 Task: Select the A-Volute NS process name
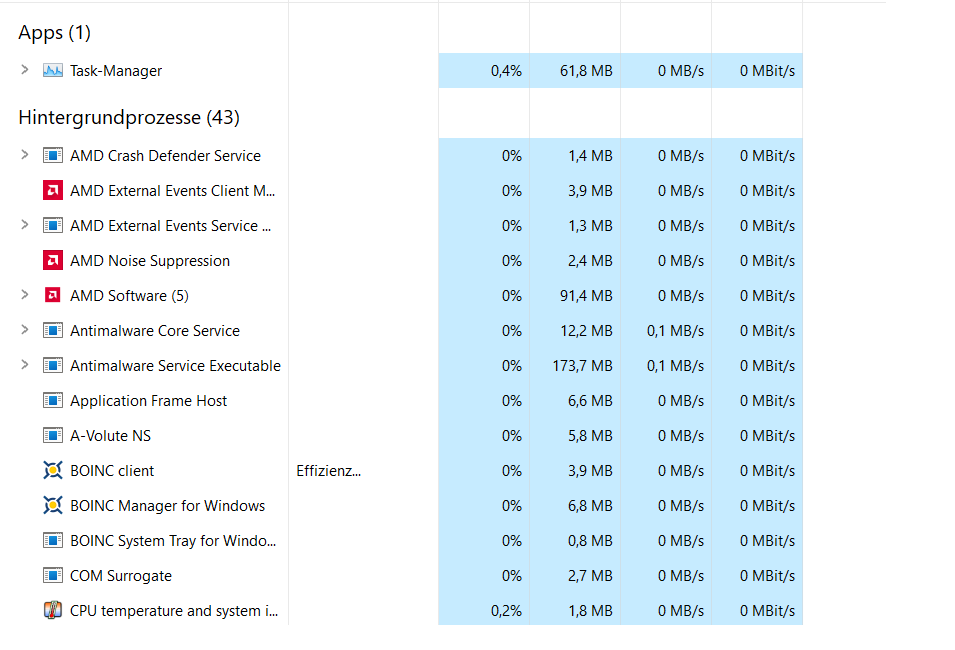coord(110,436)
